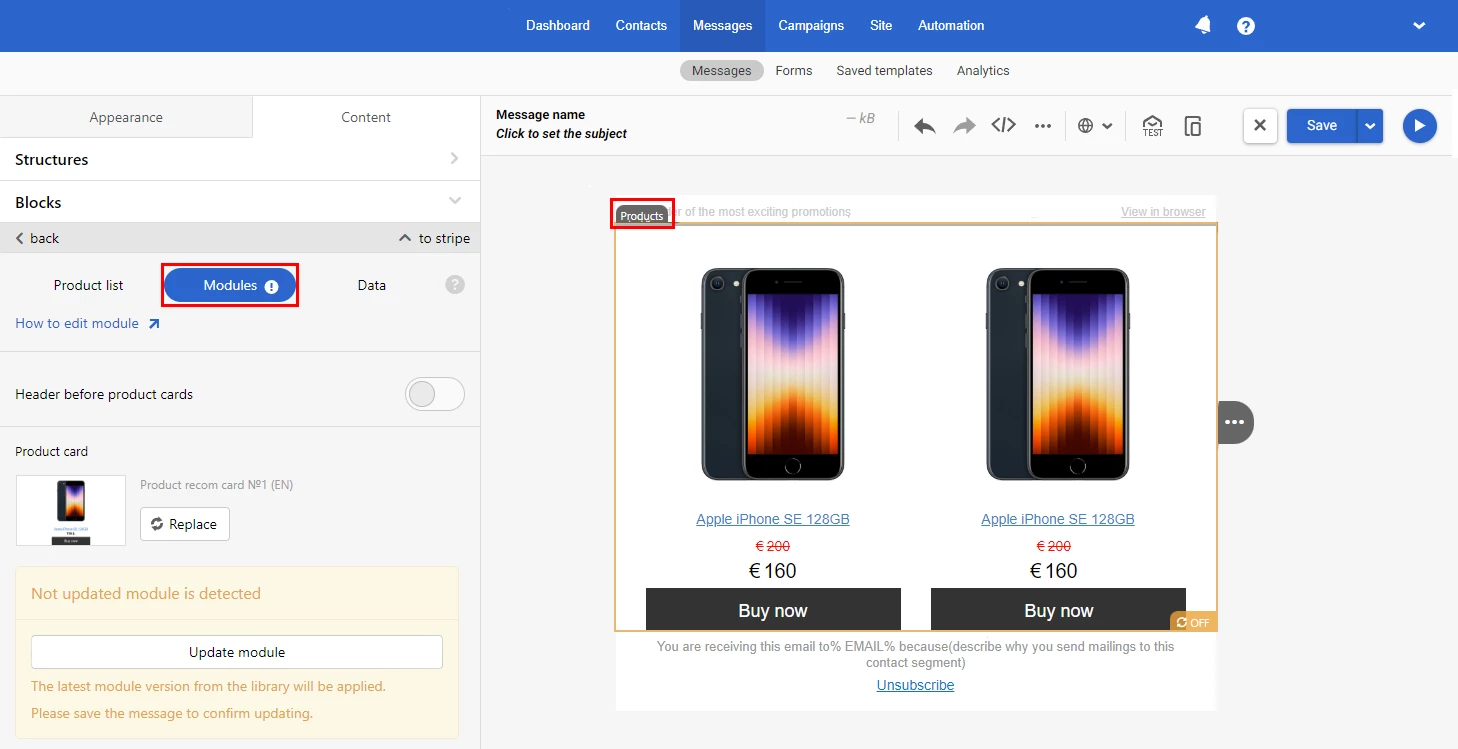Open the toolbar more options ellipsis

(x=1043, y=126)
